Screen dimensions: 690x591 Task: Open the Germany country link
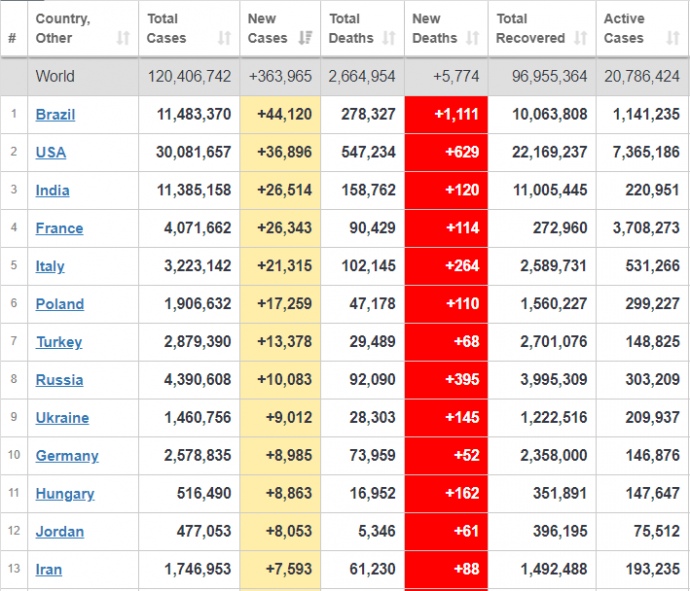pyautogui.click(x=67, y=457)
